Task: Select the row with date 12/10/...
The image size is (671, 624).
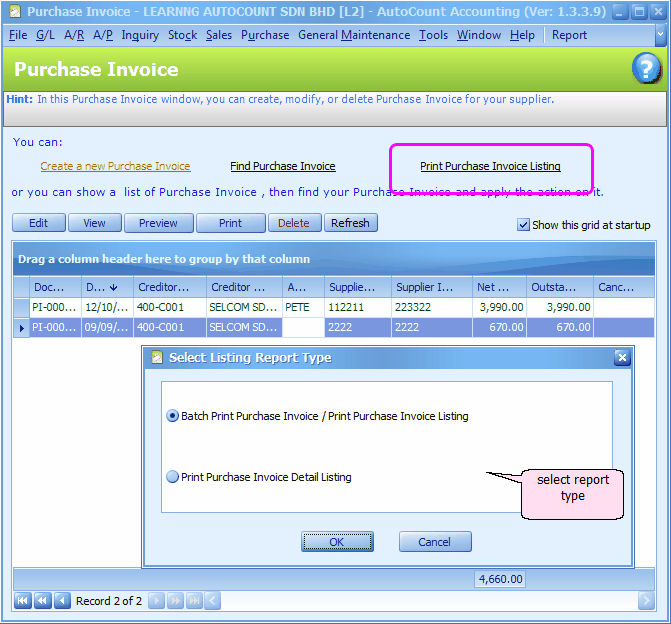Action: [334, 307]
